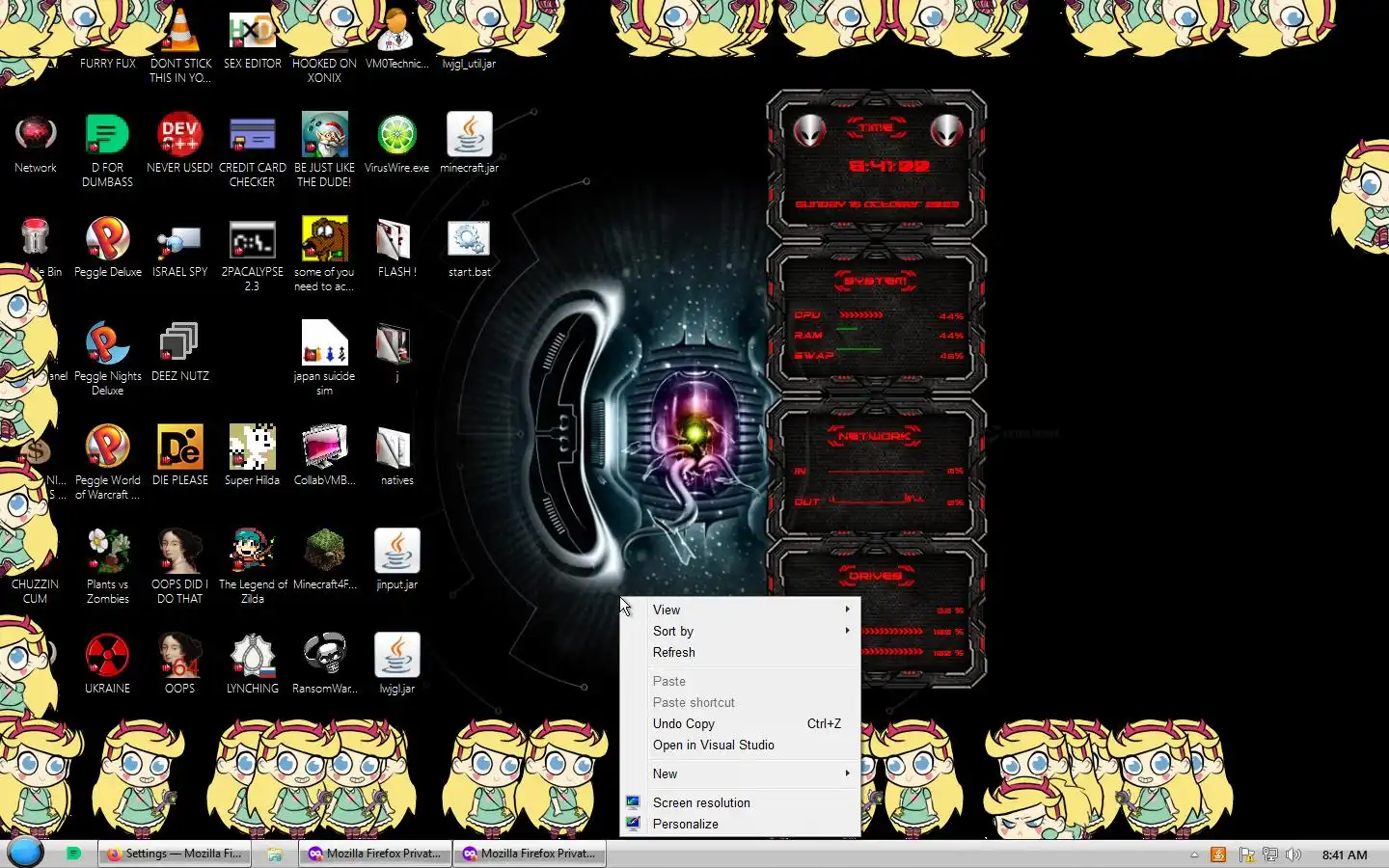Select the RansomWar.. skull icon
Viewport: 1389px width, 868px height.
[x=324, y=656]
